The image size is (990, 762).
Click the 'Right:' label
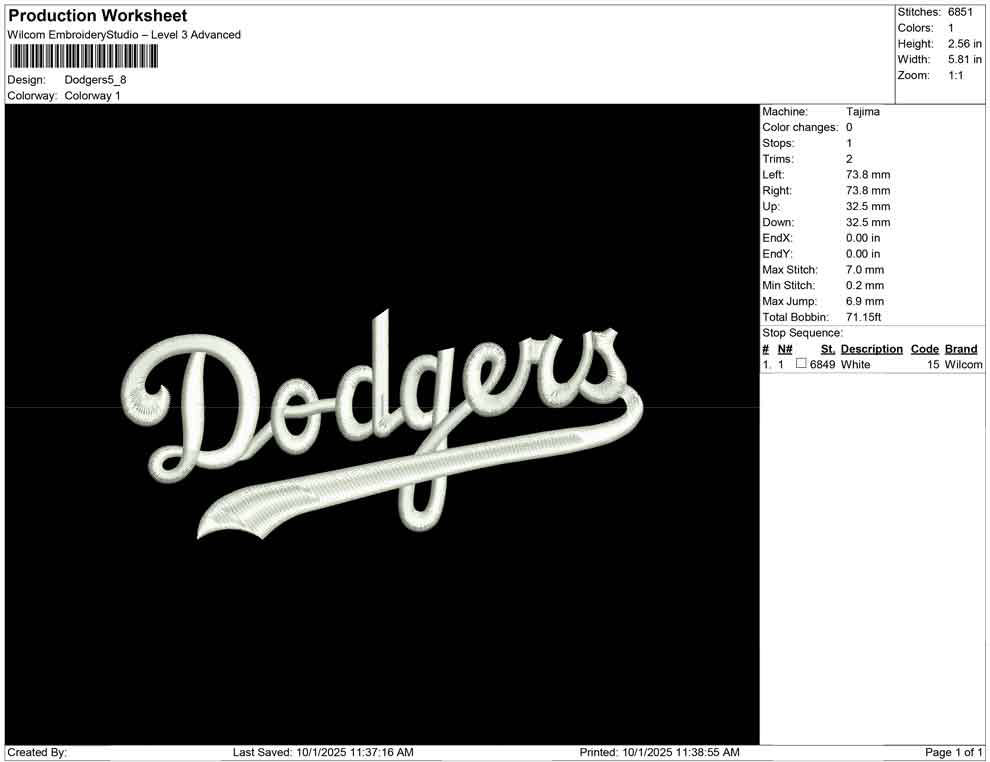click(777, 190)
